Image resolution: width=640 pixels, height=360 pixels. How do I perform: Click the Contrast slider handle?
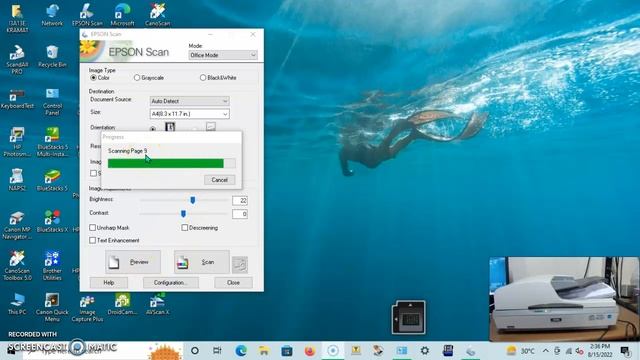click(x=183, y=213)
